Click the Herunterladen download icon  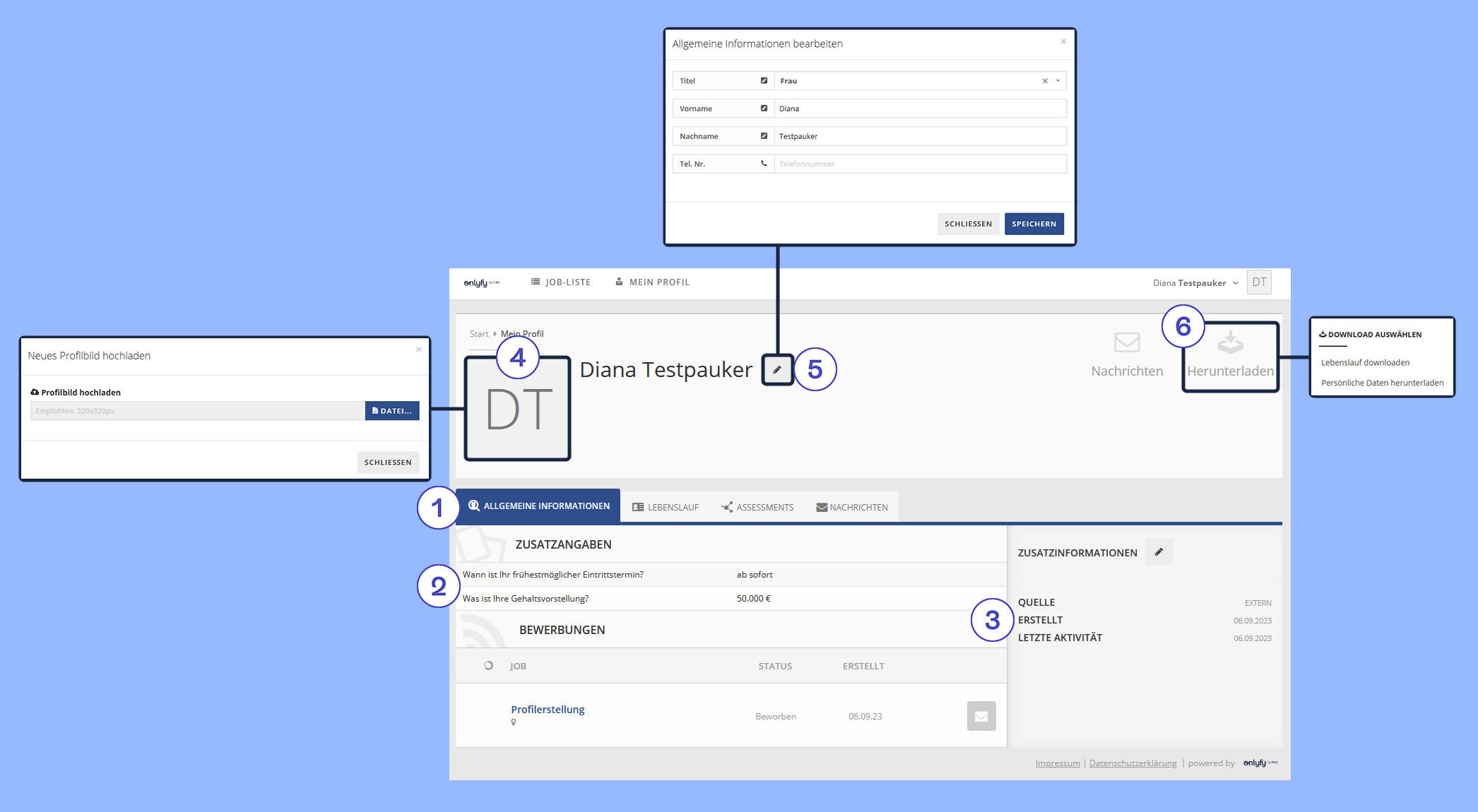(1230, 343)
